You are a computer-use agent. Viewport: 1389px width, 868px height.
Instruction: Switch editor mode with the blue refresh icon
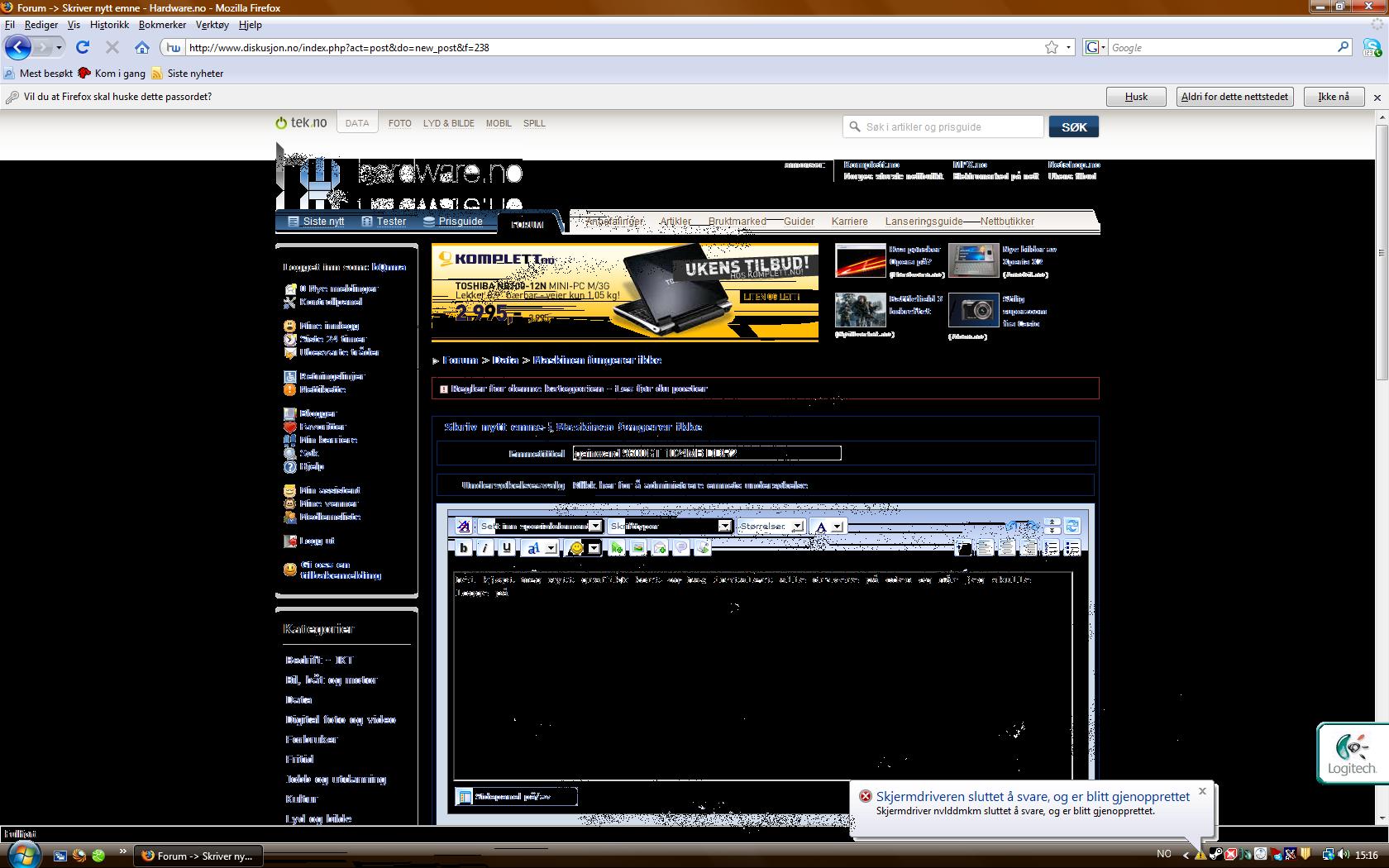1072,526
